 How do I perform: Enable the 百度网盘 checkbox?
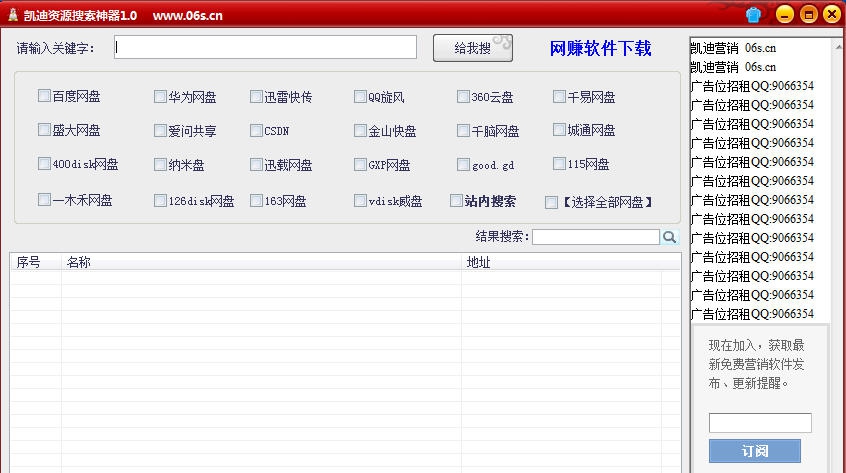(x=44, y=96)
